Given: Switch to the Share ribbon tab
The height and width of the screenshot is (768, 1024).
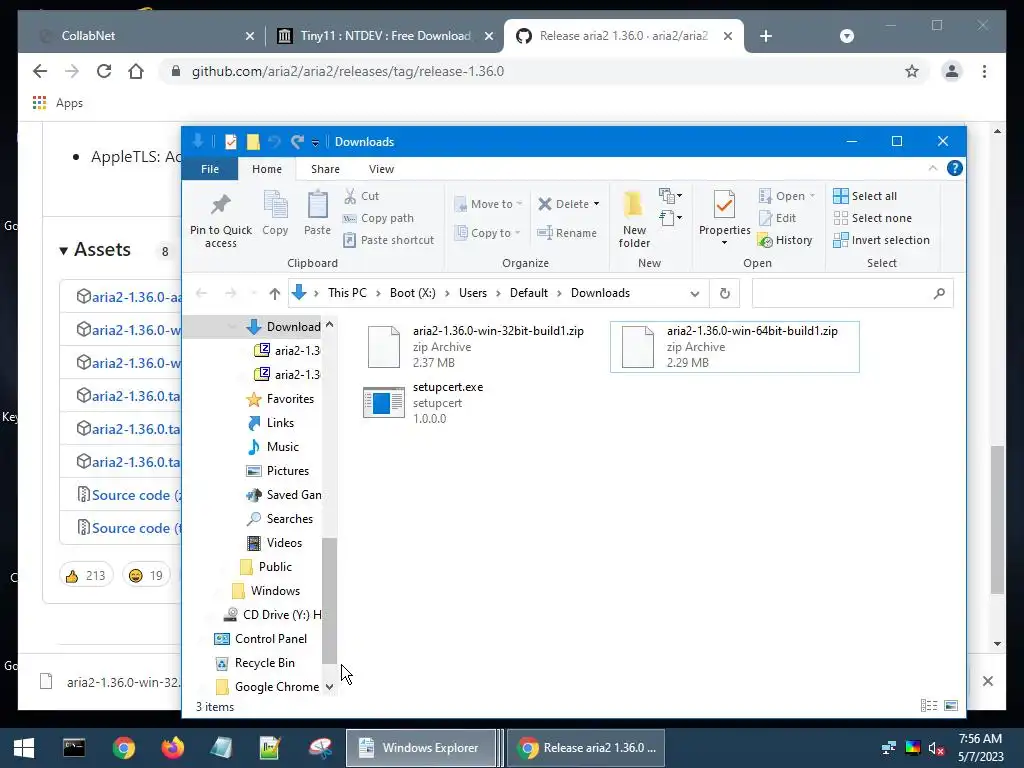Looking at the screenshot, I should (325, 169).
